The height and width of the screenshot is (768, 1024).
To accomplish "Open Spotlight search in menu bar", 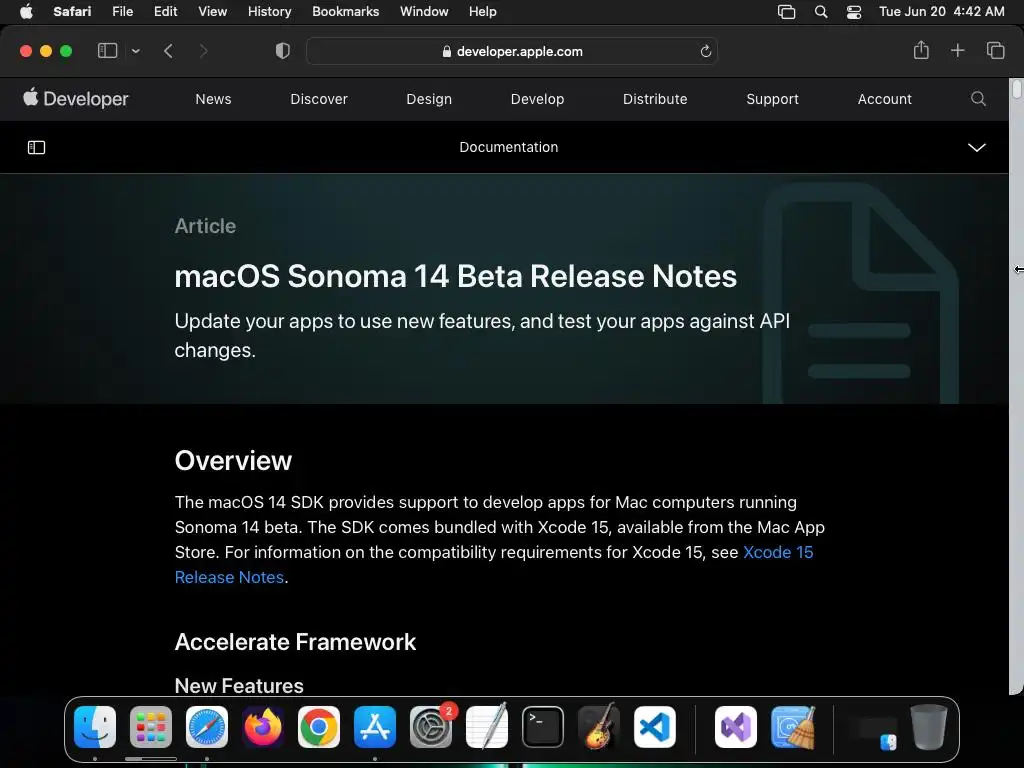I will coord(821,12).
